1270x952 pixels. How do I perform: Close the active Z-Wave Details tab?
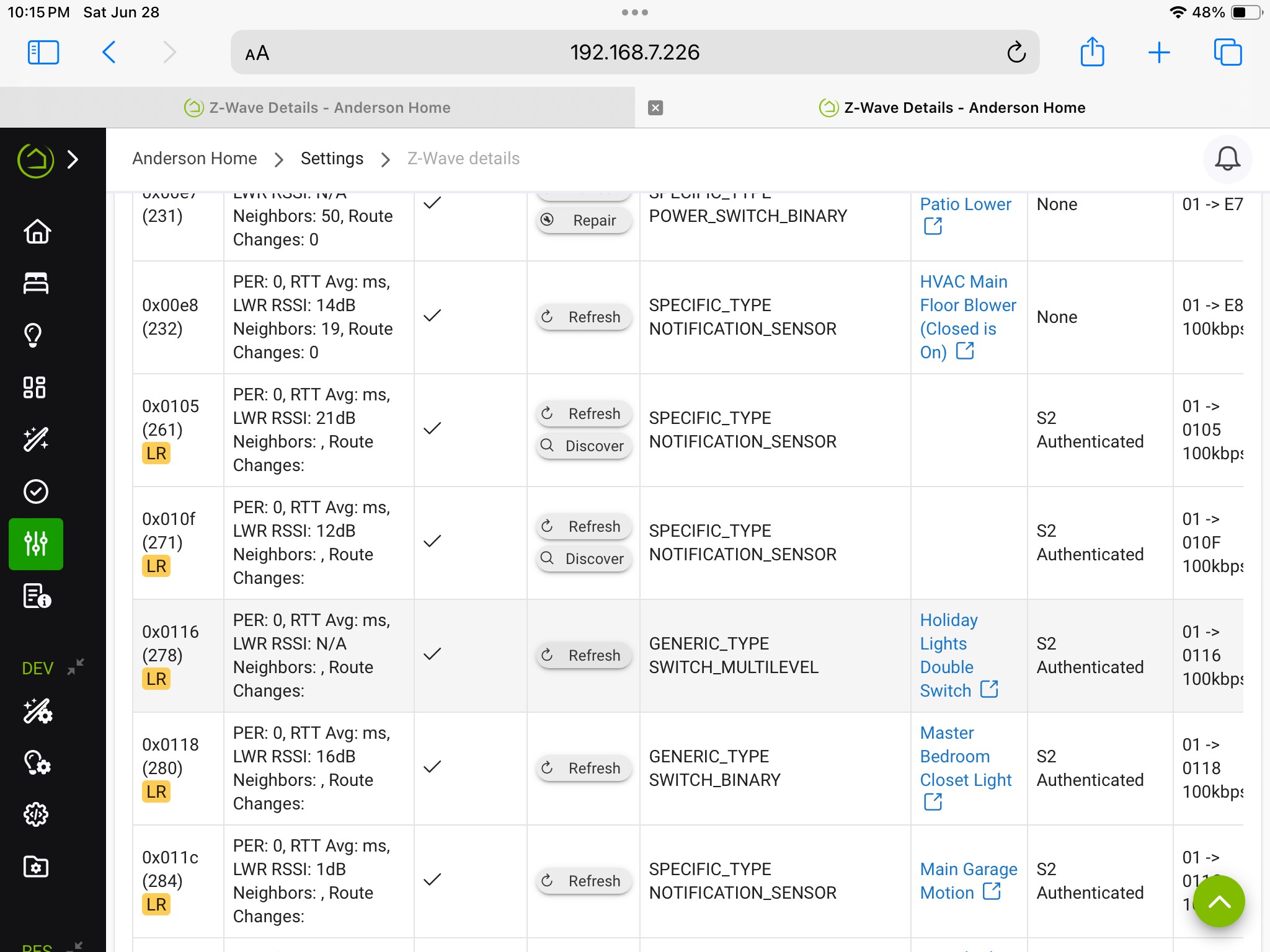tap(655, 108)
